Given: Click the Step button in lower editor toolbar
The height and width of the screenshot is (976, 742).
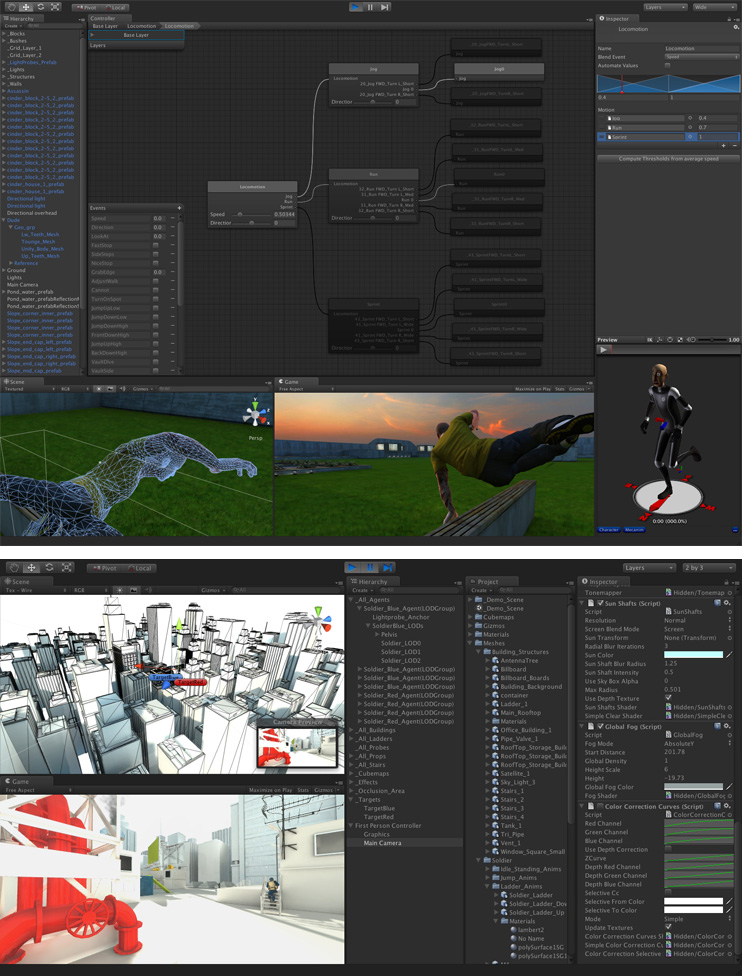Looking at the screenshot, I should click(x=387, y=568).
